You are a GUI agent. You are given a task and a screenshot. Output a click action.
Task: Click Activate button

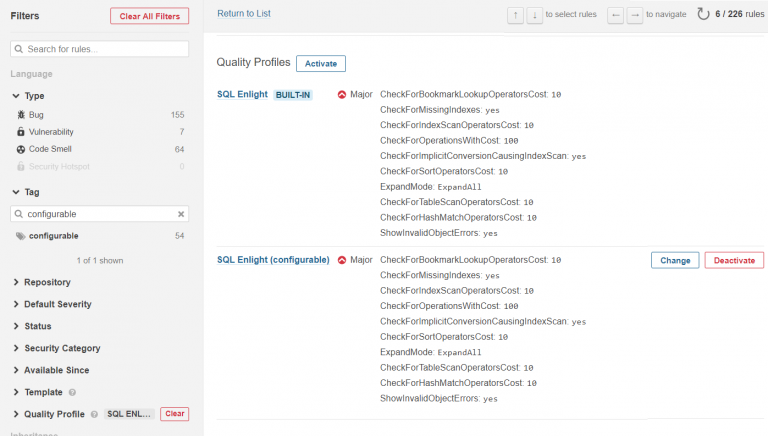[x=321, y=64]
